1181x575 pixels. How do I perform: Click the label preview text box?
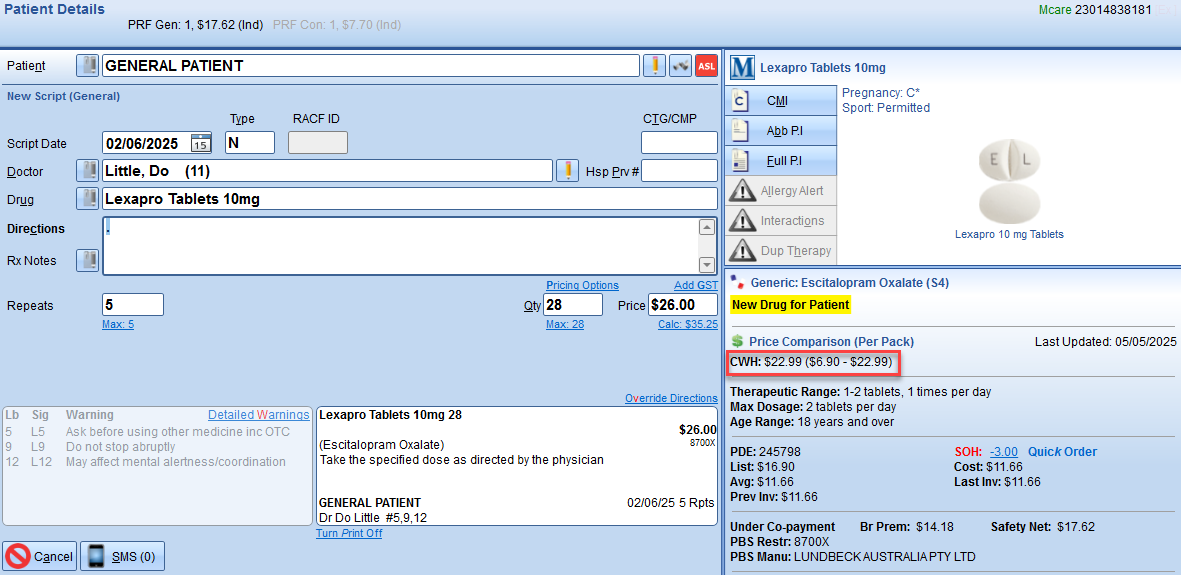tap(517, 466)
